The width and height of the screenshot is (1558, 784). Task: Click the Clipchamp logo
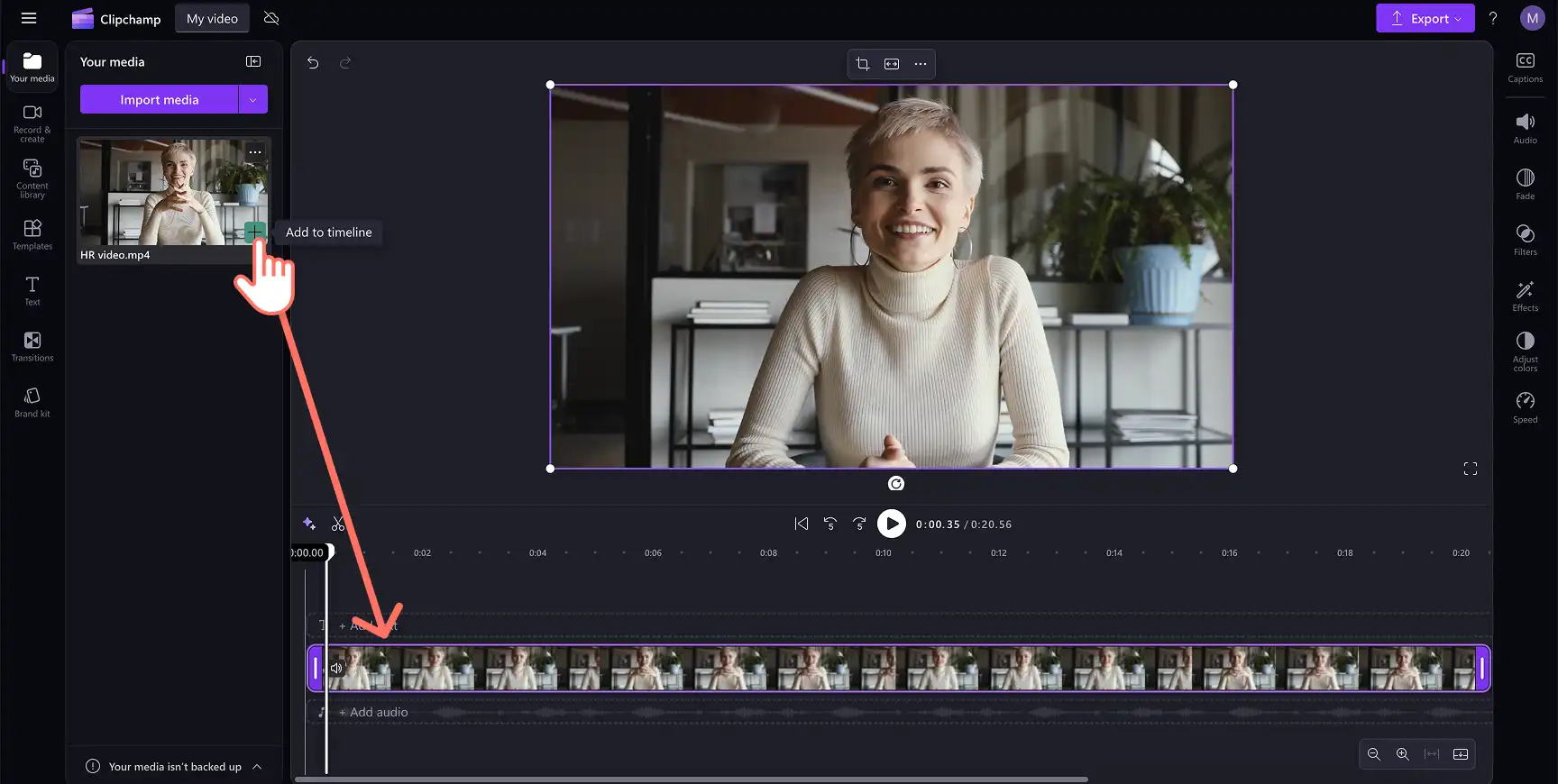coord(116,19)
